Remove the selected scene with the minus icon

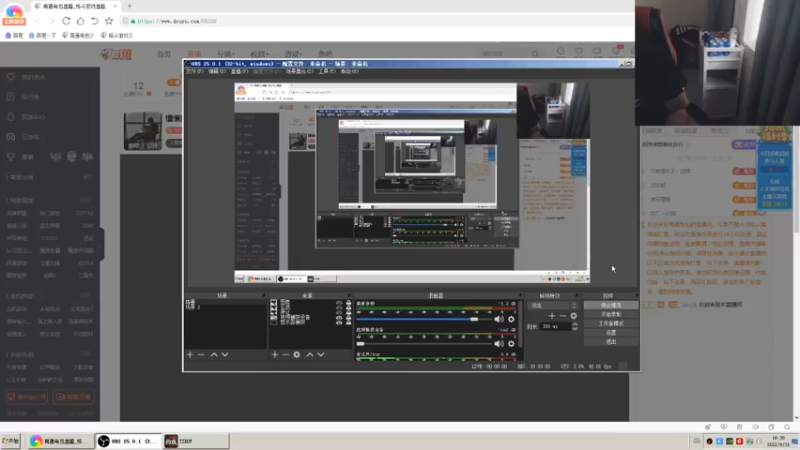pos(201,355)
